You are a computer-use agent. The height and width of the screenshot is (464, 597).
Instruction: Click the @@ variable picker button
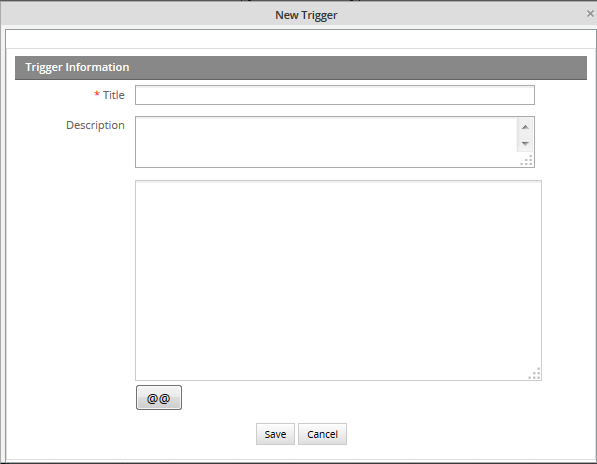159,398
